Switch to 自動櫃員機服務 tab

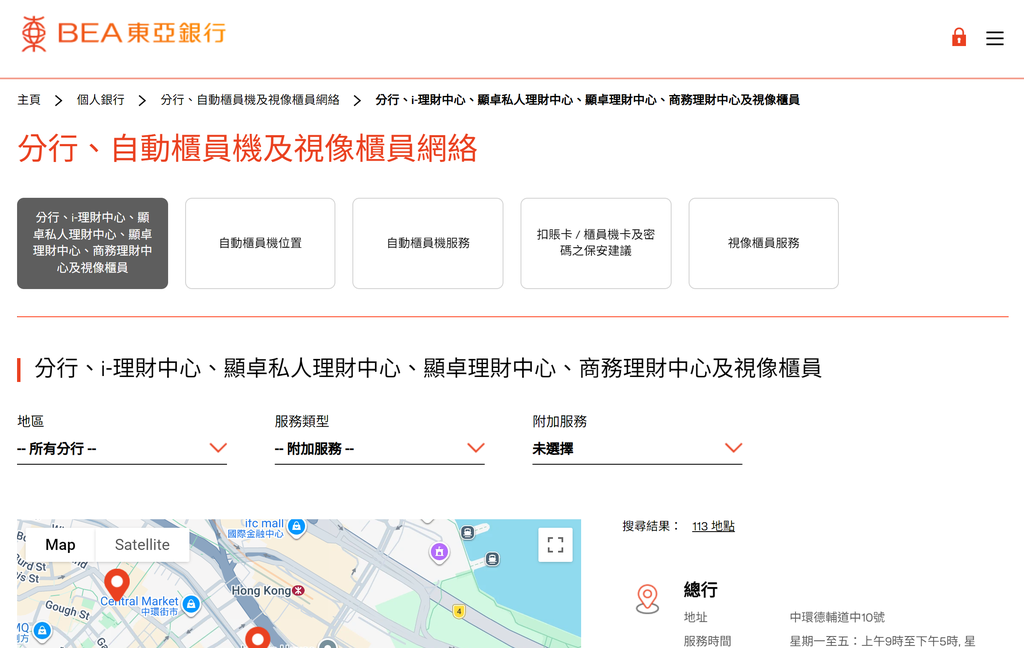[428, 243]
